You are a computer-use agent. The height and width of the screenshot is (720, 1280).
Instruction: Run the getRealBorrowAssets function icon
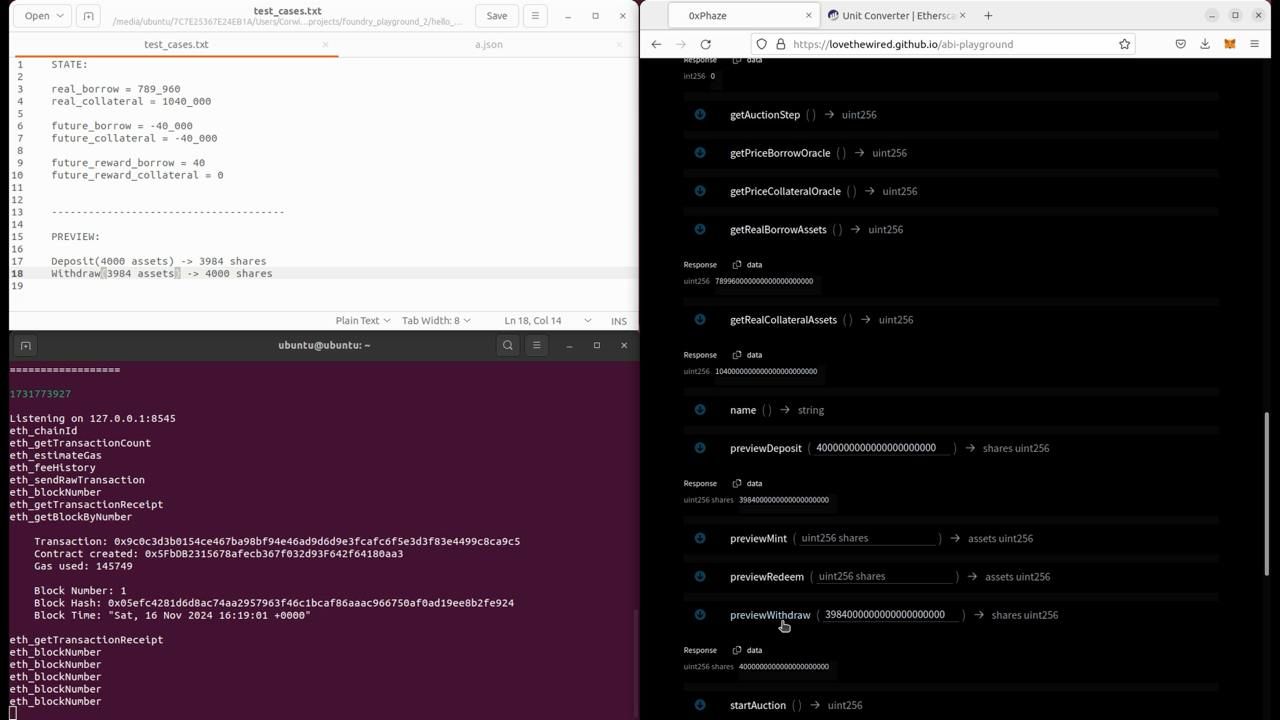tap(700, 229)
